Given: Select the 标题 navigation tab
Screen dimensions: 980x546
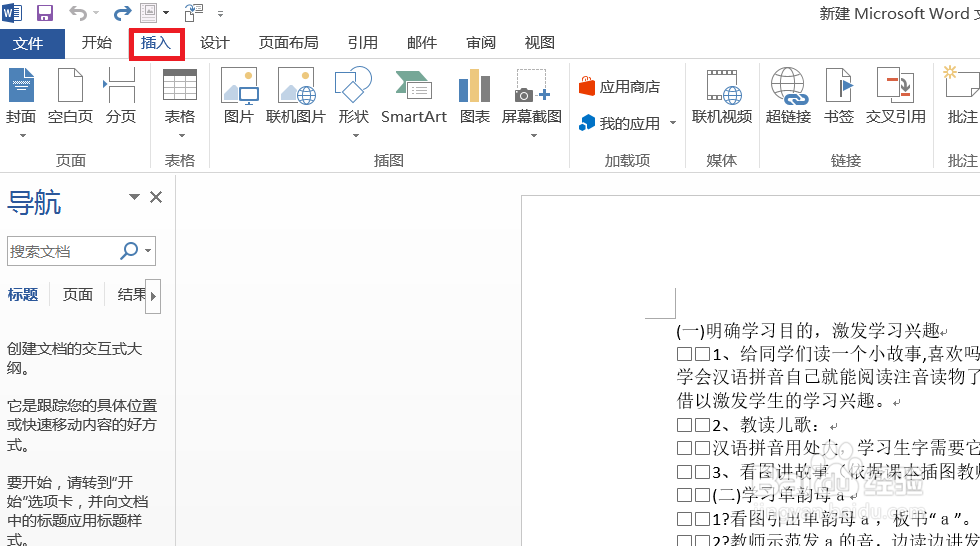Looking at the screenshot, I should 23,294.
